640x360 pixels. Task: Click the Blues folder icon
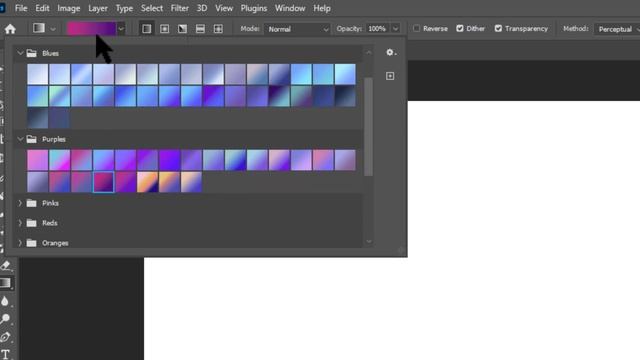(x=31, y=53)
